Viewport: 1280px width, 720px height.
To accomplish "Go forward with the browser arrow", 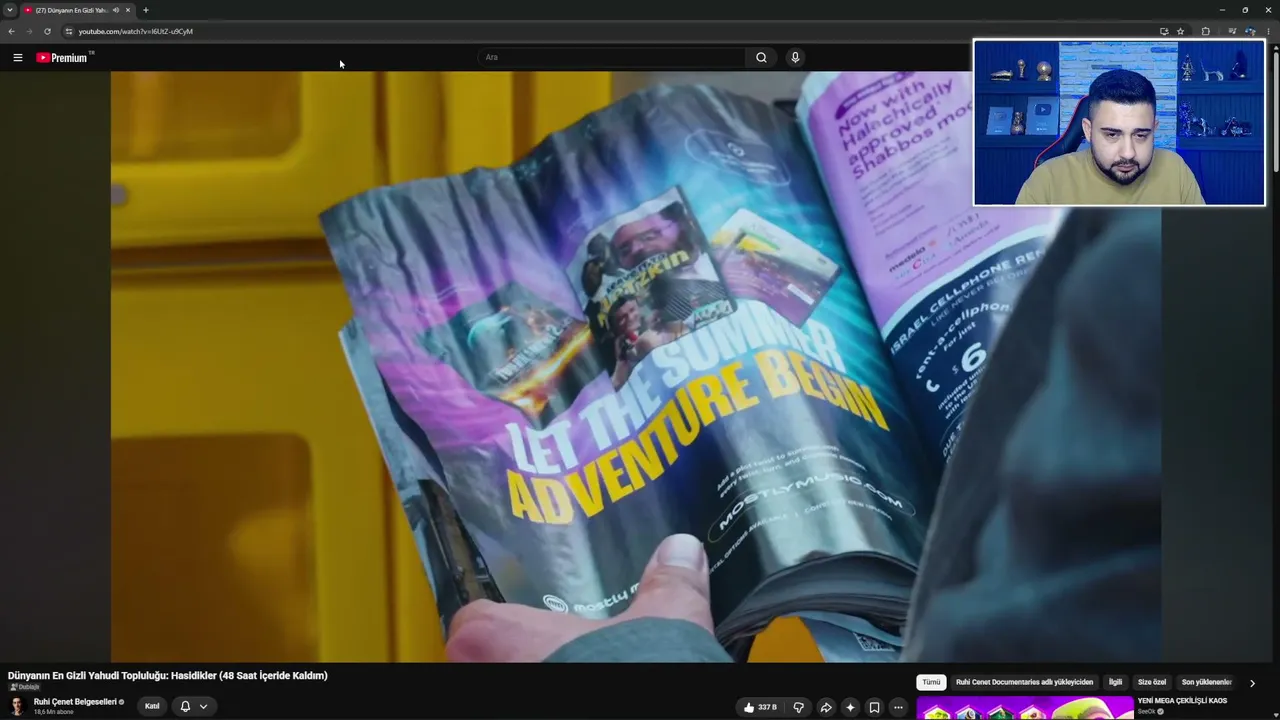I will [29, 31].
